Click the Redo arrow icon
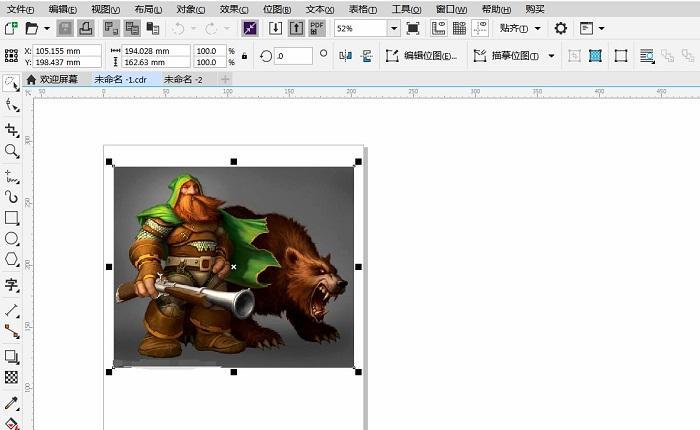 pos(211,29)
